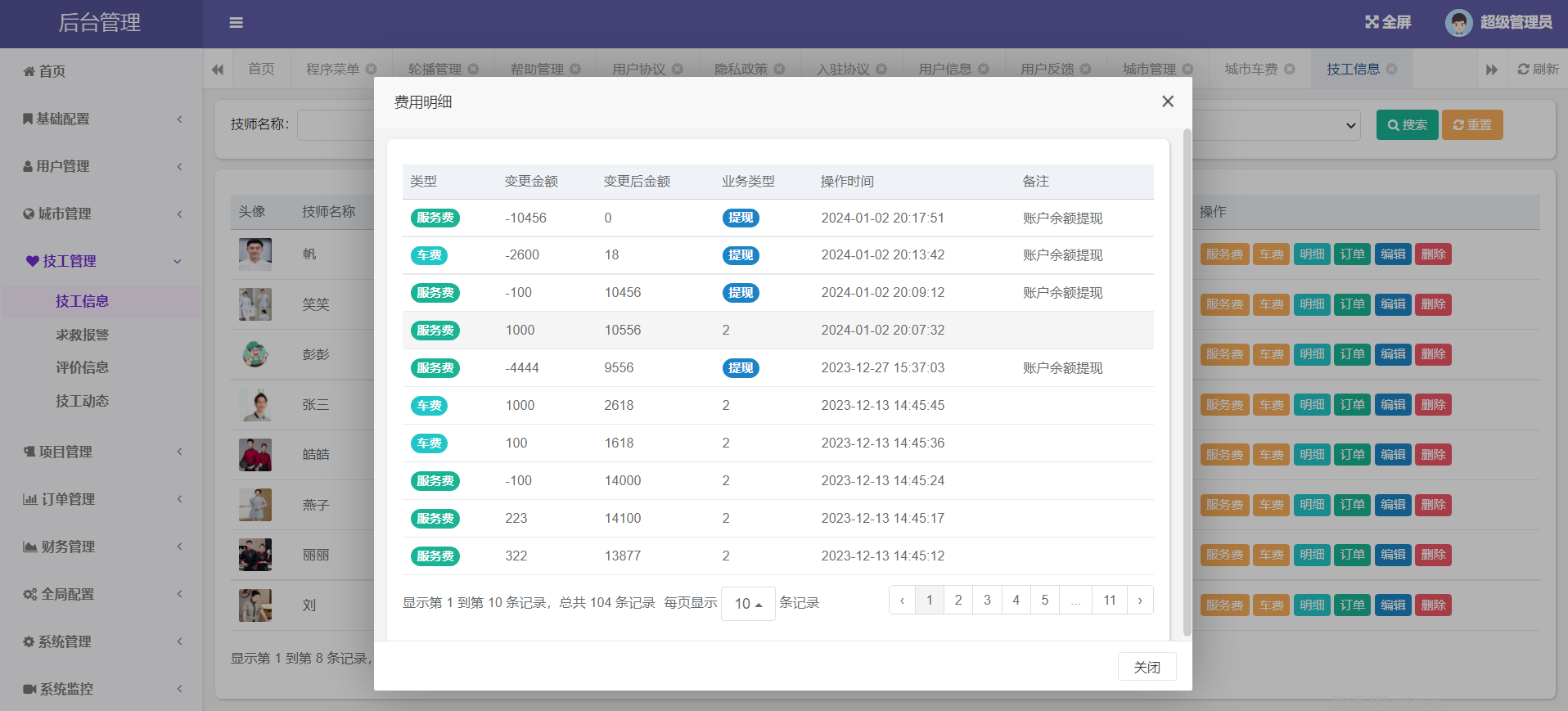Click the 车费 tag in the -2600 row
The height and width of the screenshot is (711, 1568).
[x=429, y=255]
